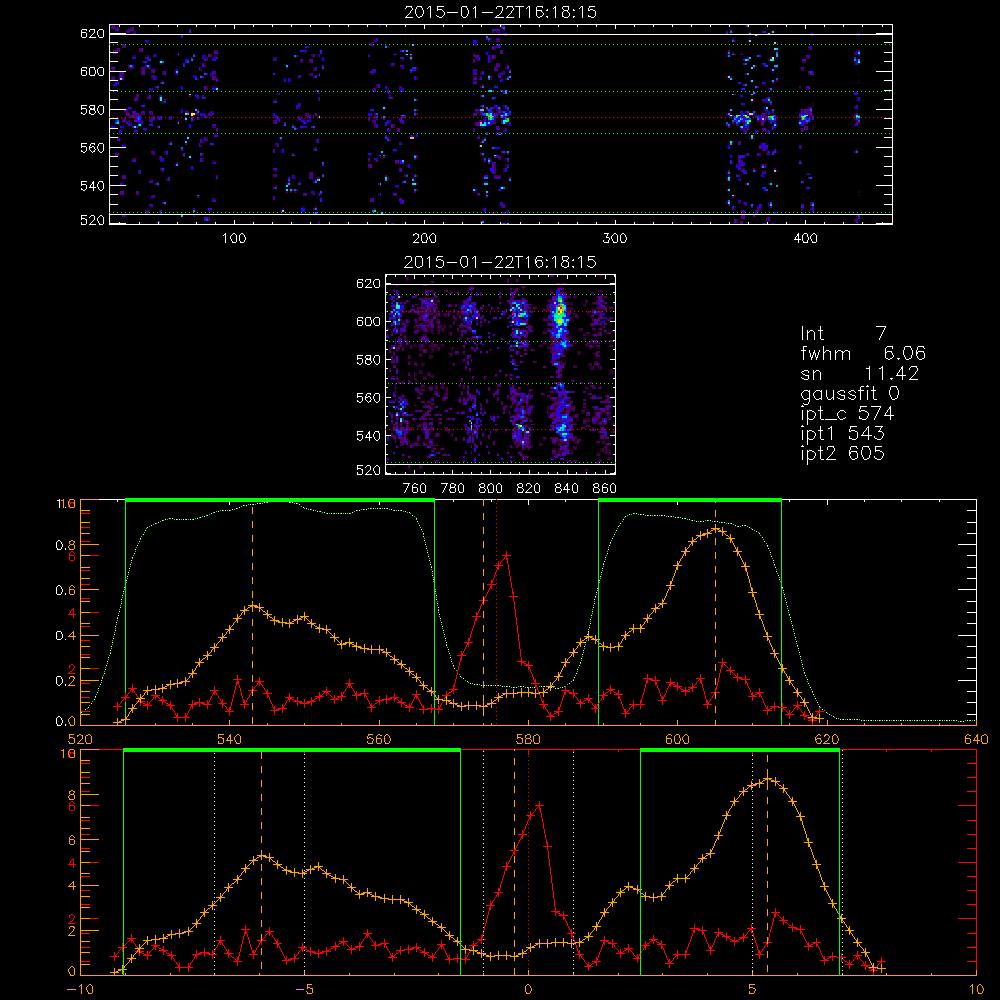Screen dimensions: 1000x1000
Task: Click the left green bar atop the bottom plot
Action: point(291,751)
